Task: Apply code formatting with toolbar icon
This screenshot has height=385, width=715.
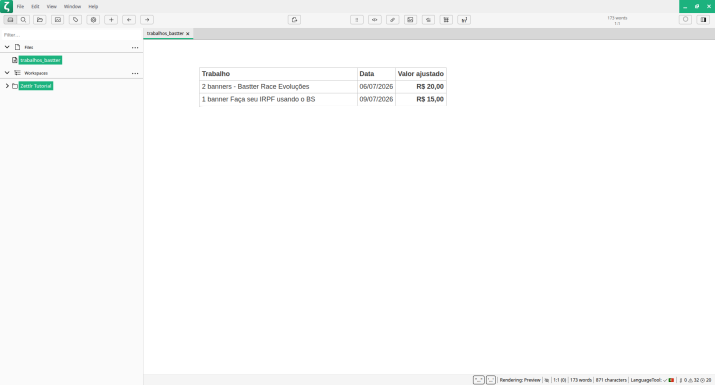Action: tap(375, 20)
